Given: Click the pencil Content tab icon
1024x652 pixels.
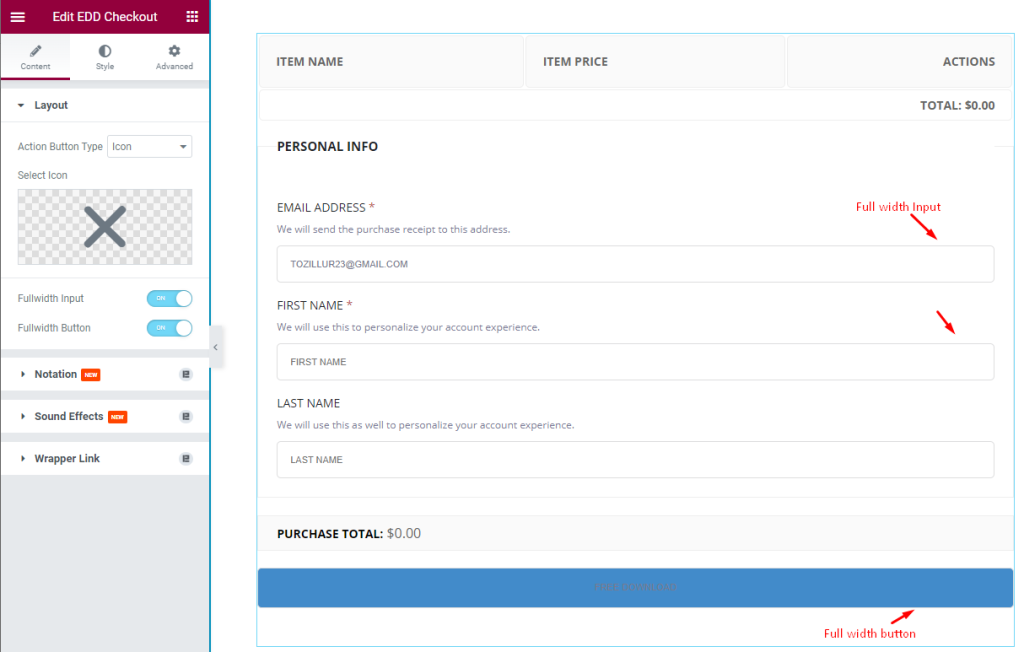Looking at the screenshot, I should (35, 51).
